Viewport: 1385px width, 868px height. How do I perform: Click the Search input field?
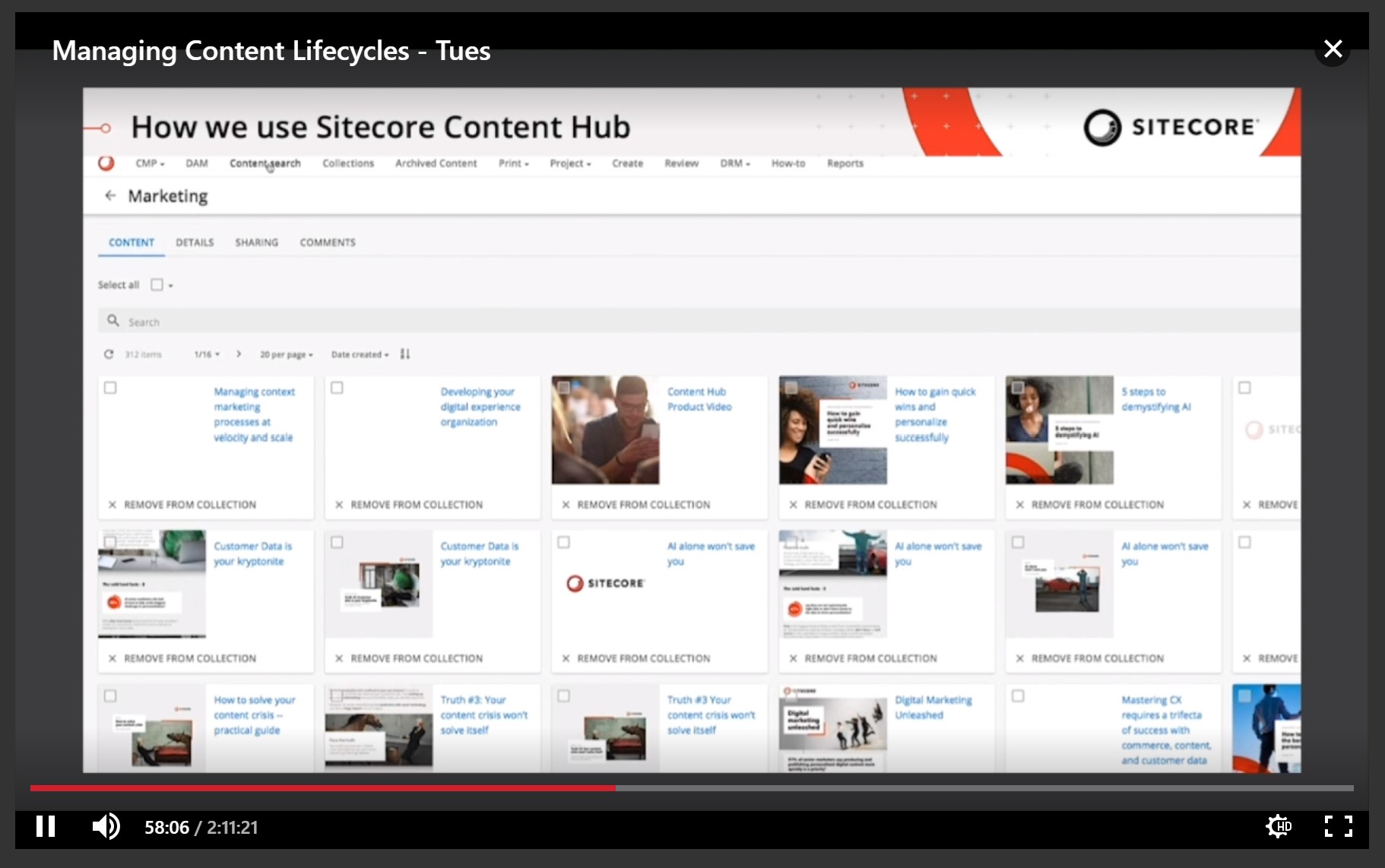(699, 321)
